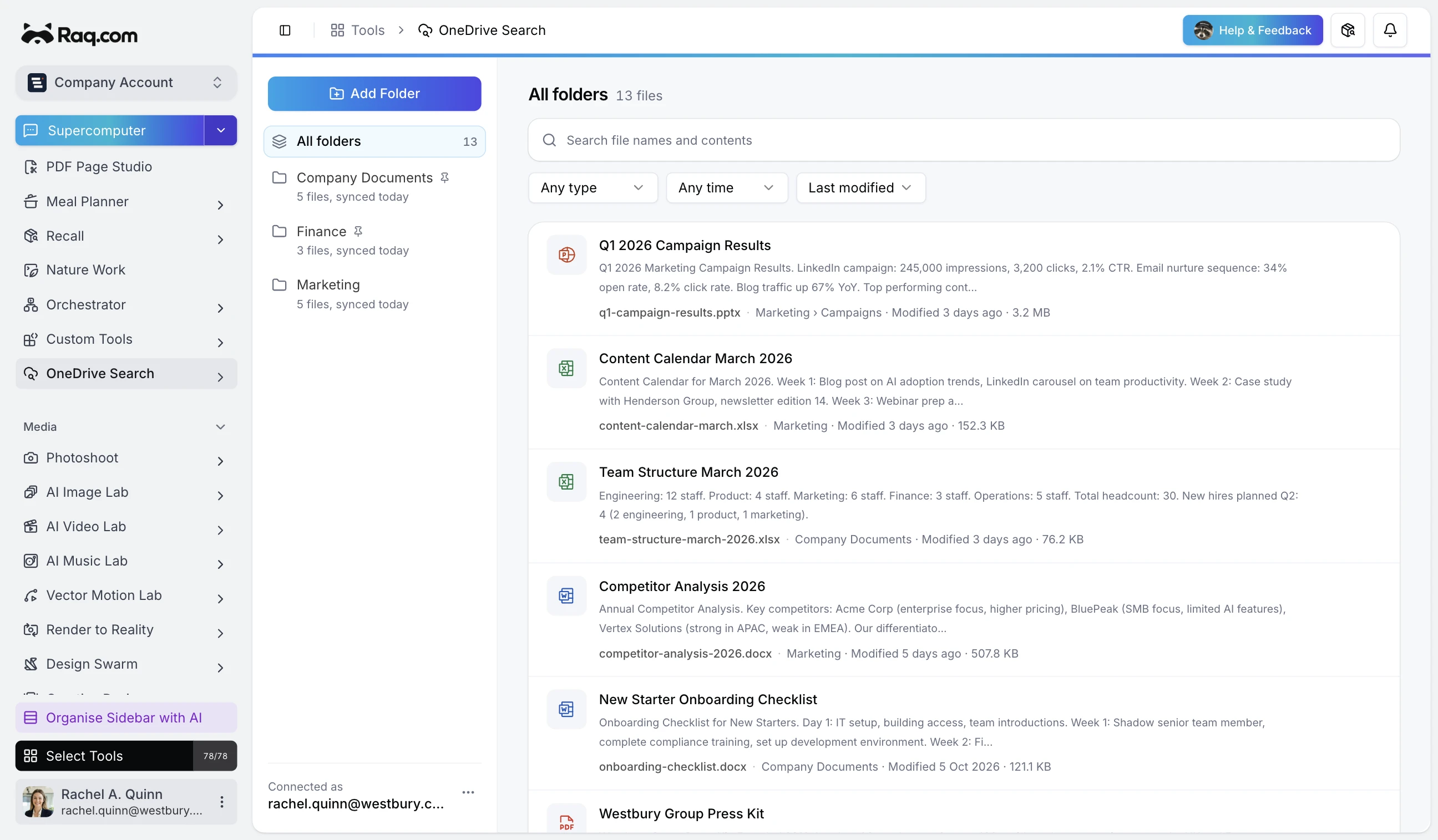Image resolution: width=1438 pixels, height=840 pixels.
Task: Click Organise Sidebar with AI
Action: (x=126, y=717)
